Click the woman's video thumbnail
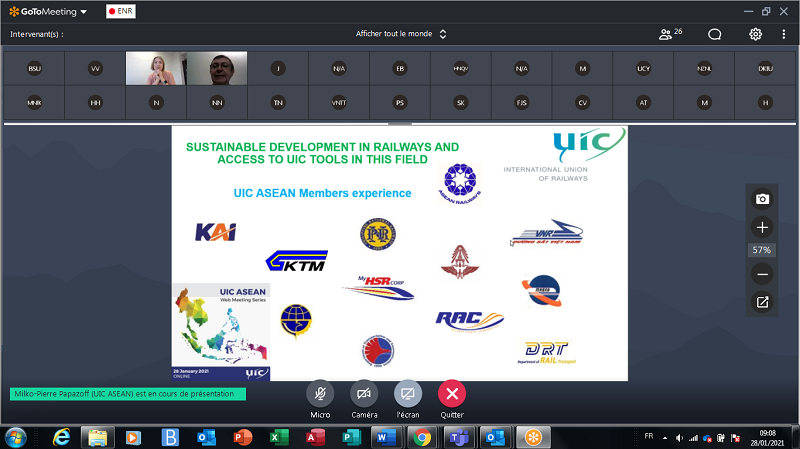Viewport: 800px width, 449px height. click(x=155, y=68)
